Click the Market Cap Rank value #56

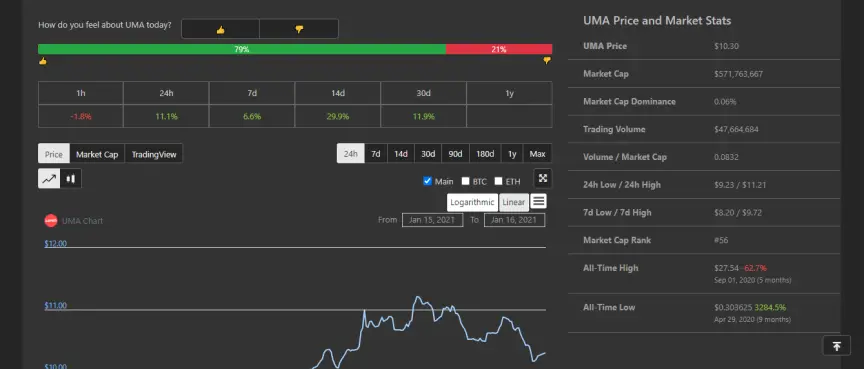point(721,240)
